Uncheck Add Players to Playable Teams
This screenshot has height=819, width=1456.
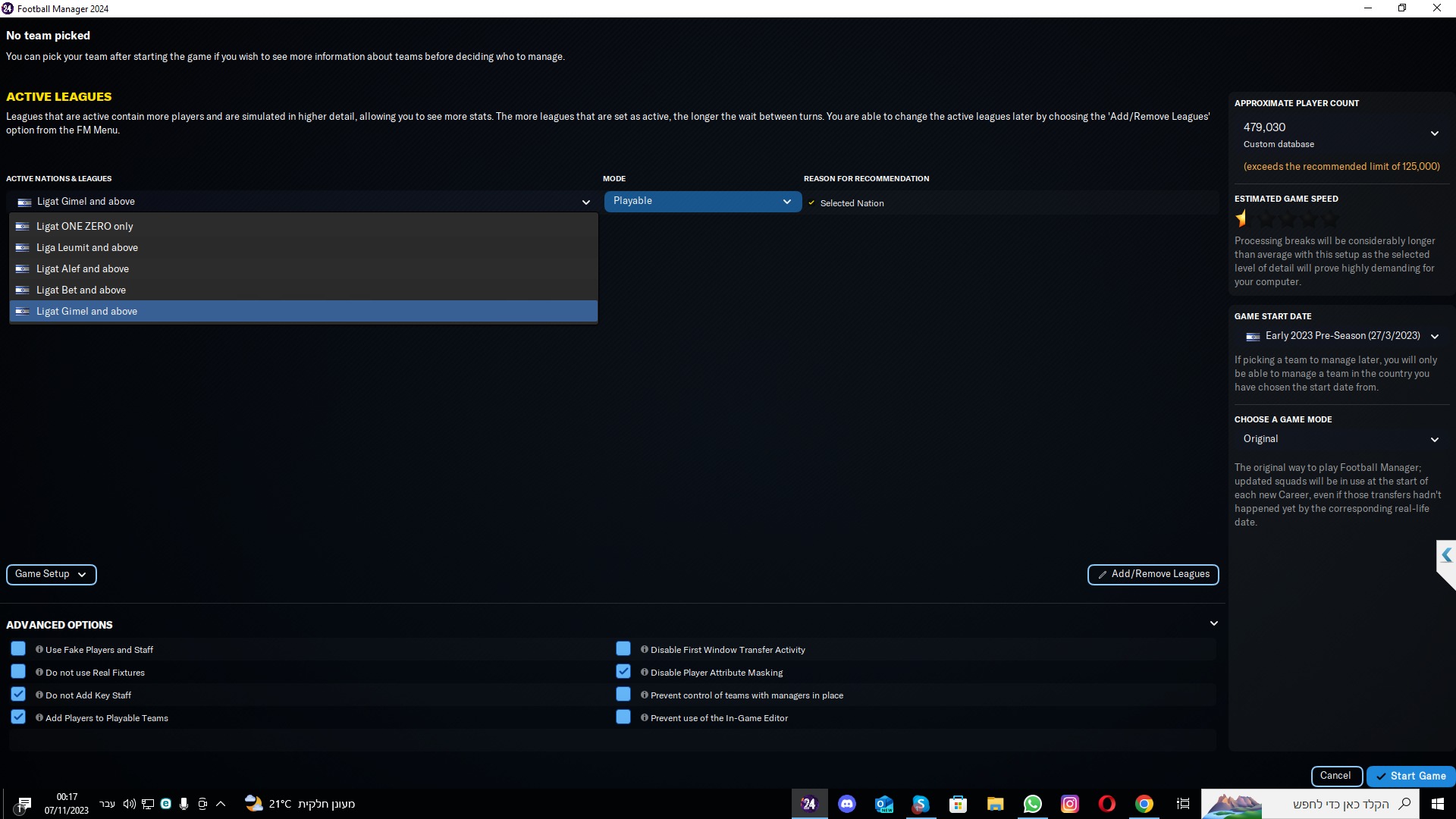(x=18, y=717)
